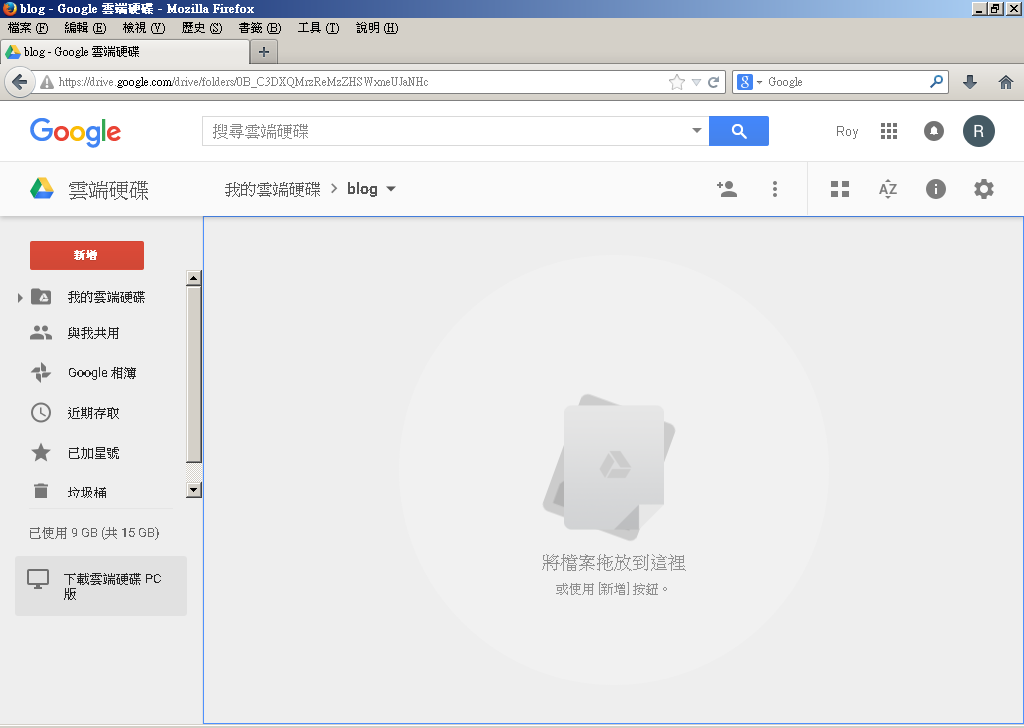Open the 編輯 (E) menu
This screenshot has height=728, width=1024.
click(85, 28)
